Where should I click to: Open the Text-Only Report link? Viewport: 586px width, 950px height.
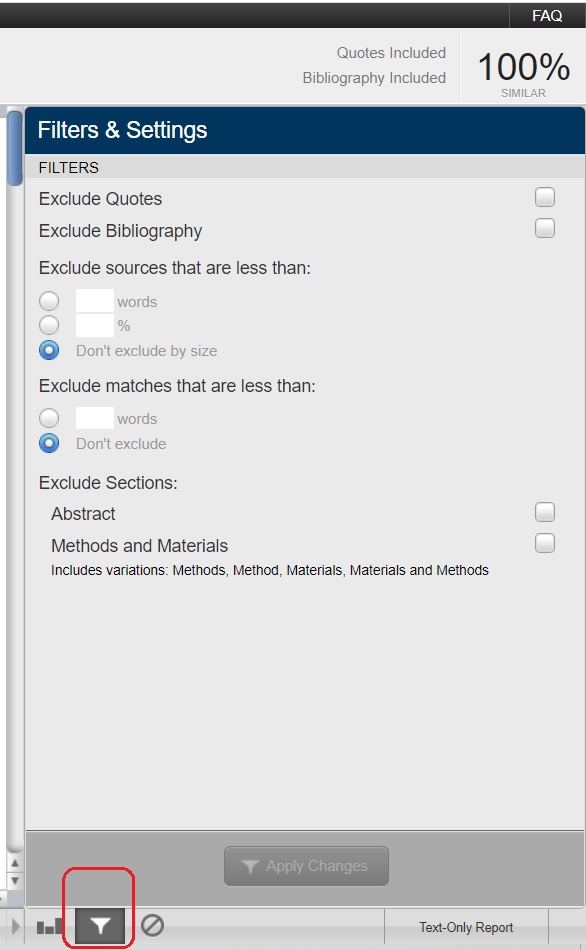(466, 927)
